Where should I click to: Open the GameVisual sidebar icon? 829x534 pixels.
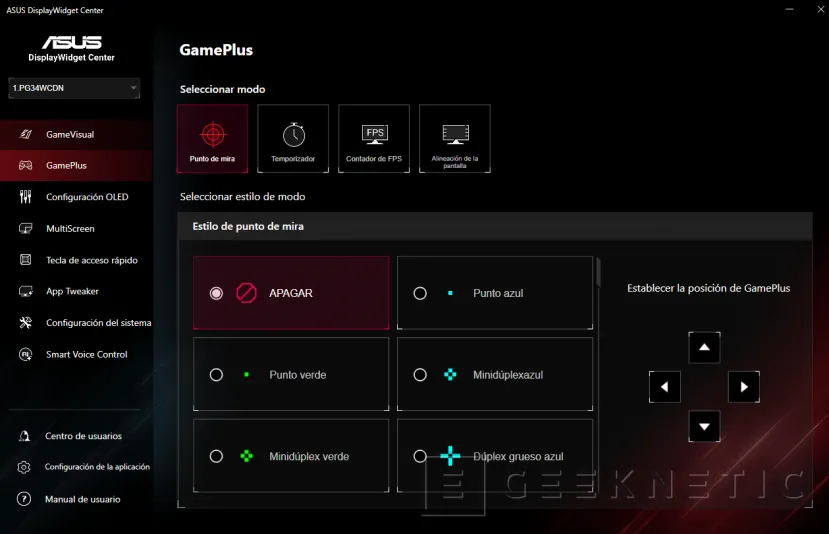25,134
